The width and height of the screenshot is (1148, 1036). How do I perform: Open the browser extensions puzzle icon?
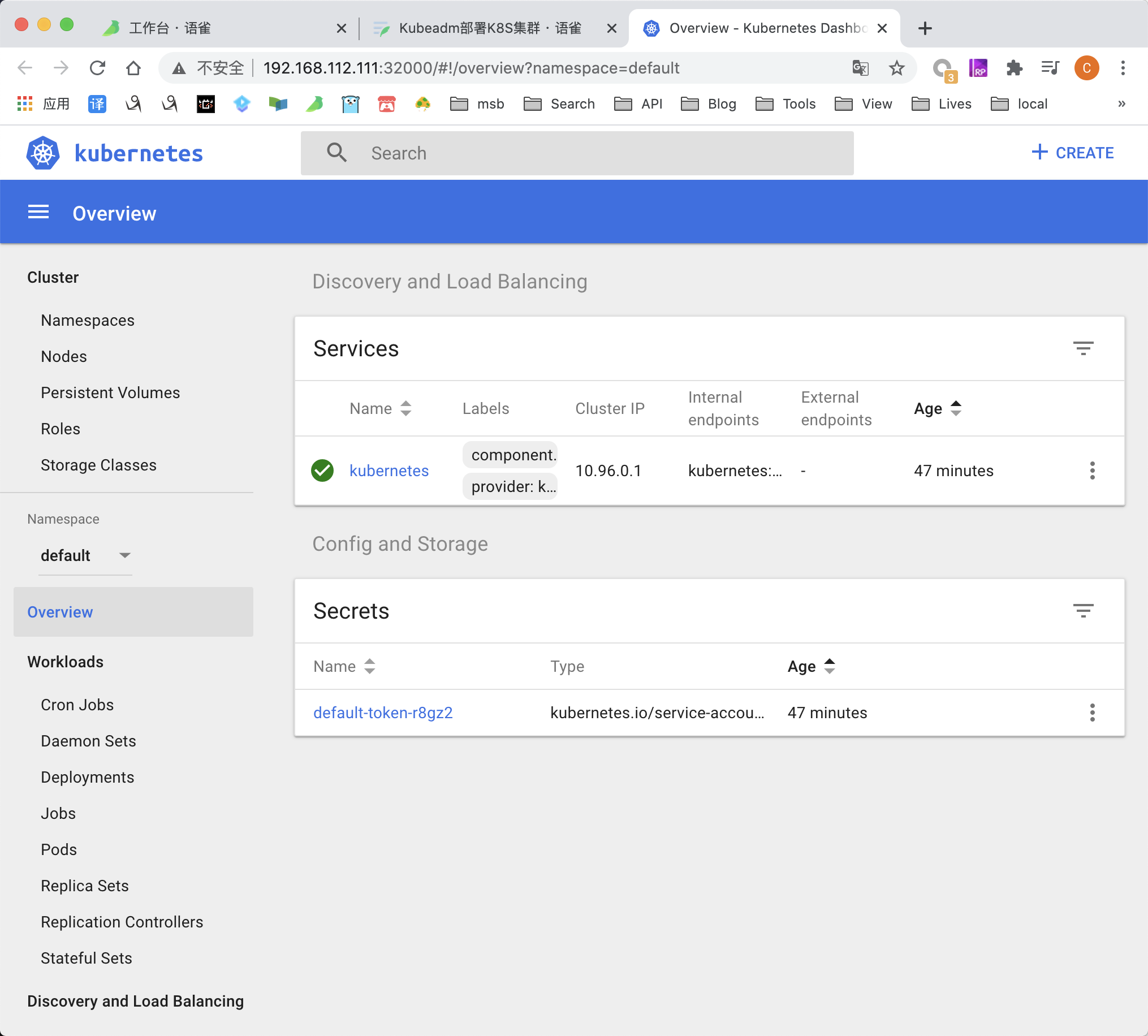[x=1013, y=68]
